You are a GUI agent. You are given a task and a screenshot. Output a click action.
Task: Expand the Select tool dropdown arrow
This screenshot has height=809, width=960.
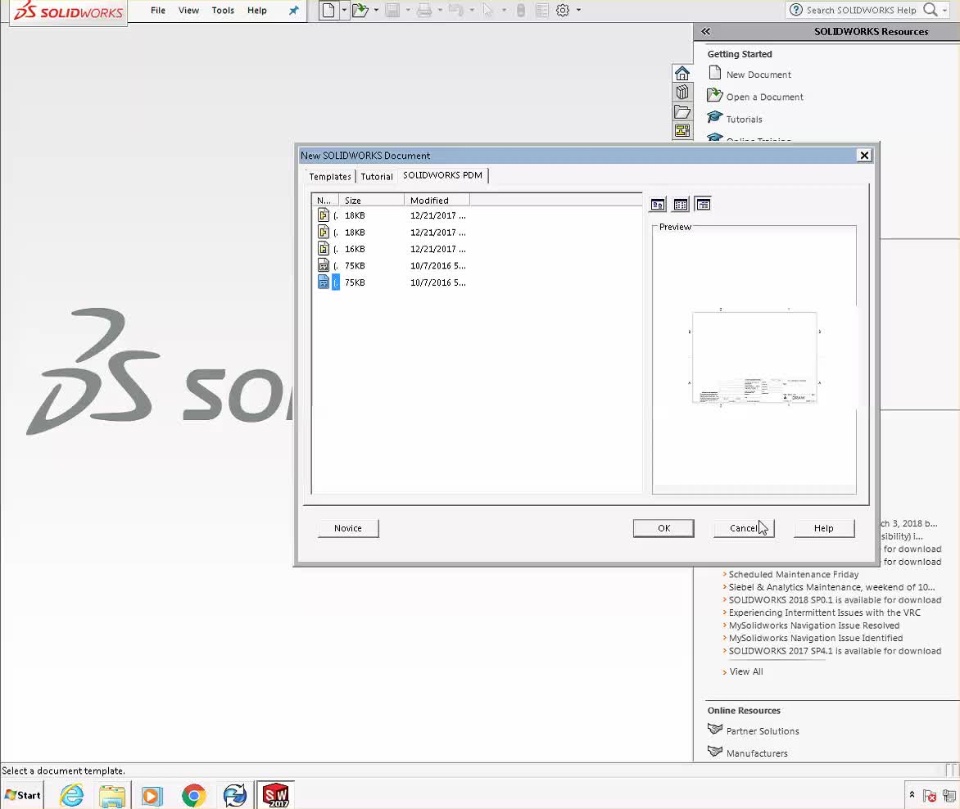click(504, 10)
